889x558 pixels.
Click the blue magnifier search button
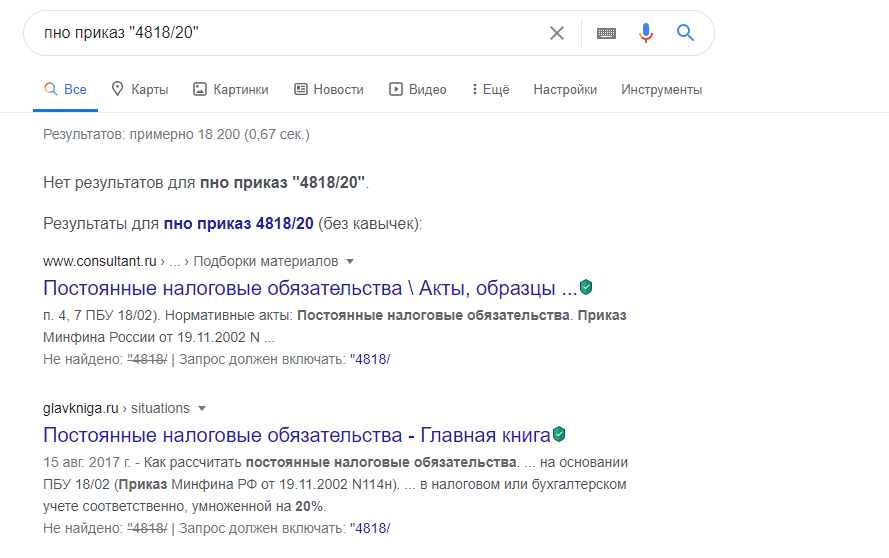click(685, 33)
